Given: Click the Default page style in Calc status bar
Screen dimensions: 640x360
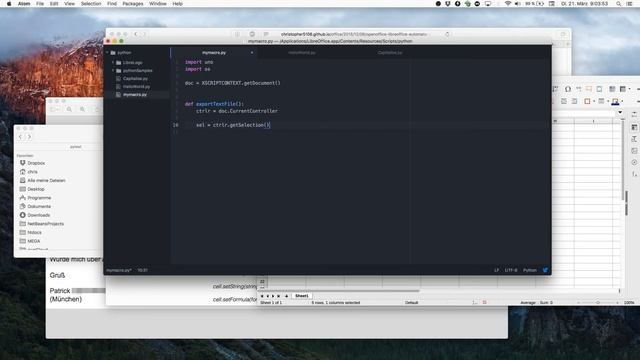Looking at the screenshot, I should click(411, 303).
